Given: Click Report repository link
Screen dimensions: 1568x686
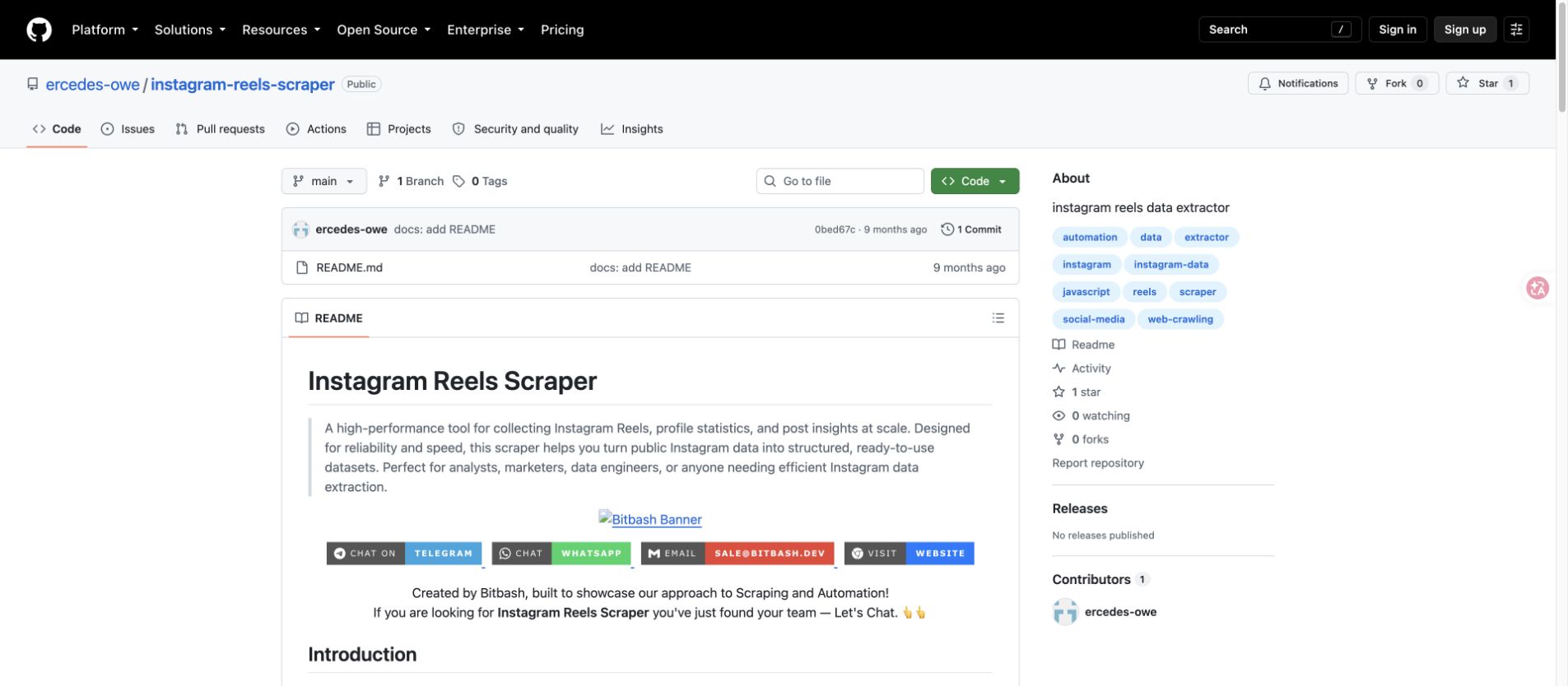Looking at the screenshot, I should pyautogui.click(x=1098, y=463).
